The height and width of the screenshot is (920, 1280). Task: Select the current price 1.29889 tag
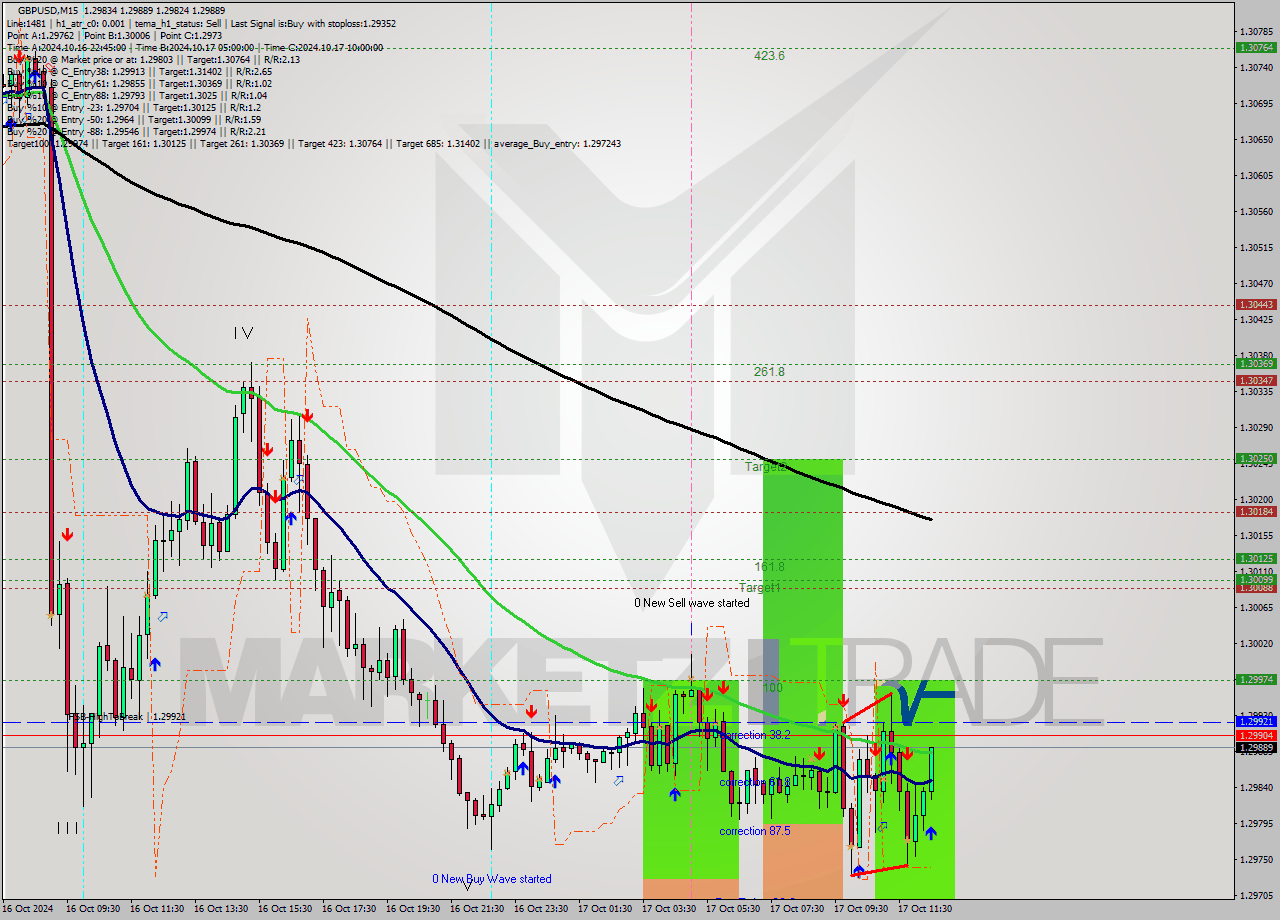coord(1255,747)
